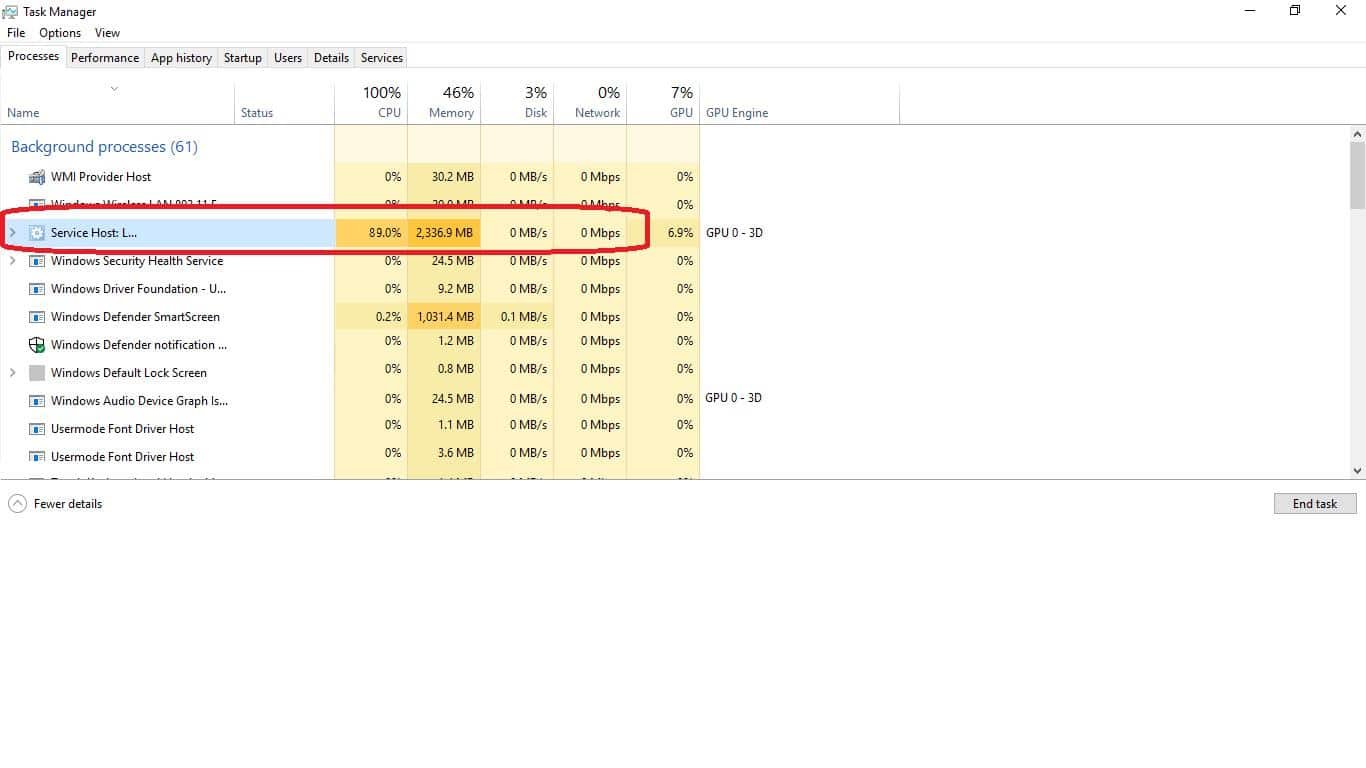1366x768 pixels.
Task: Click the WMI Provider Host process icon
Action: (37, 177)
